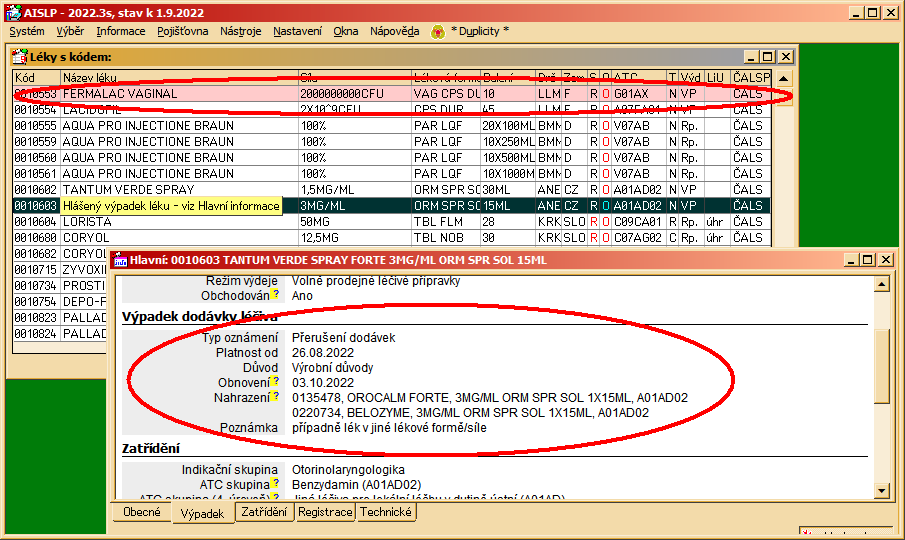This screenshot has height=540, width=905.
Task: Minimize the Hlavní info window
Action: pyautogui.click(x=850, y=260)
